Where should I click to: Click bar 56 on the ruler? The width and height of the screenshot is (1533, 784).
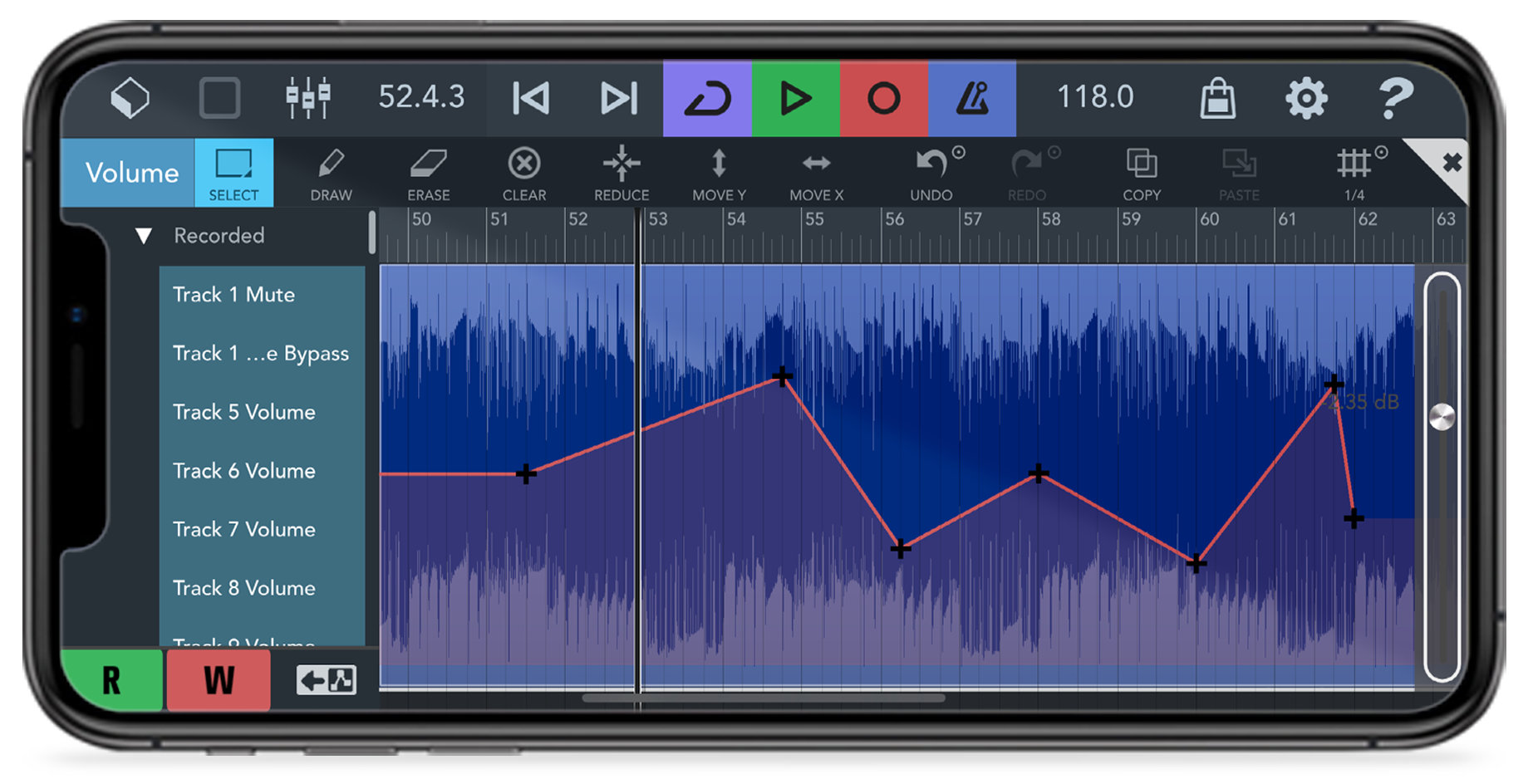click(894, 219)
